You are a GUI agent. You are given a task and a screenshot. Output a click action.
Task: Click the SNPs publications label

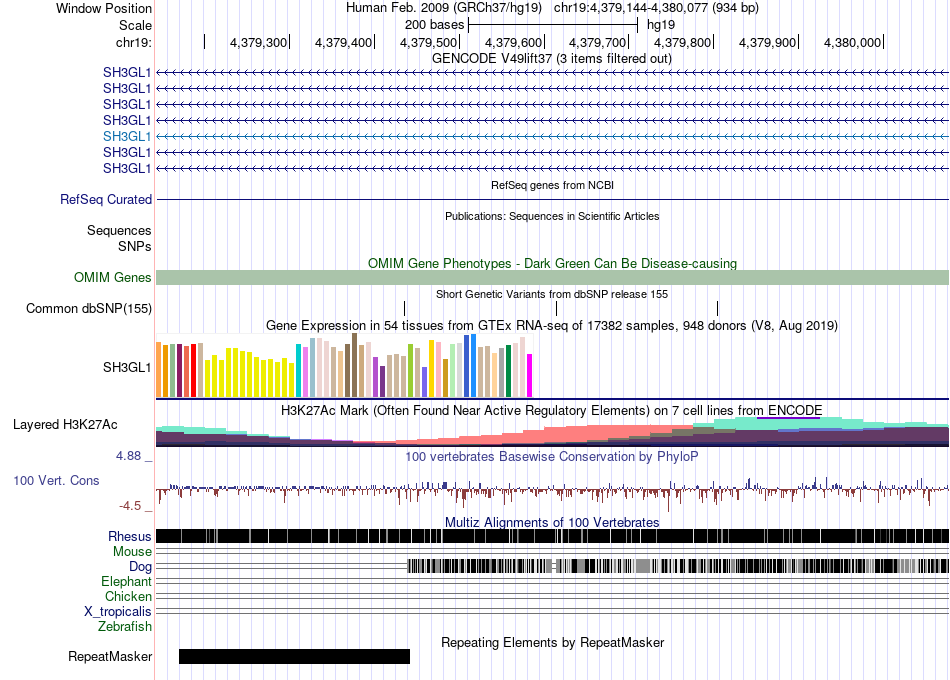135,247
